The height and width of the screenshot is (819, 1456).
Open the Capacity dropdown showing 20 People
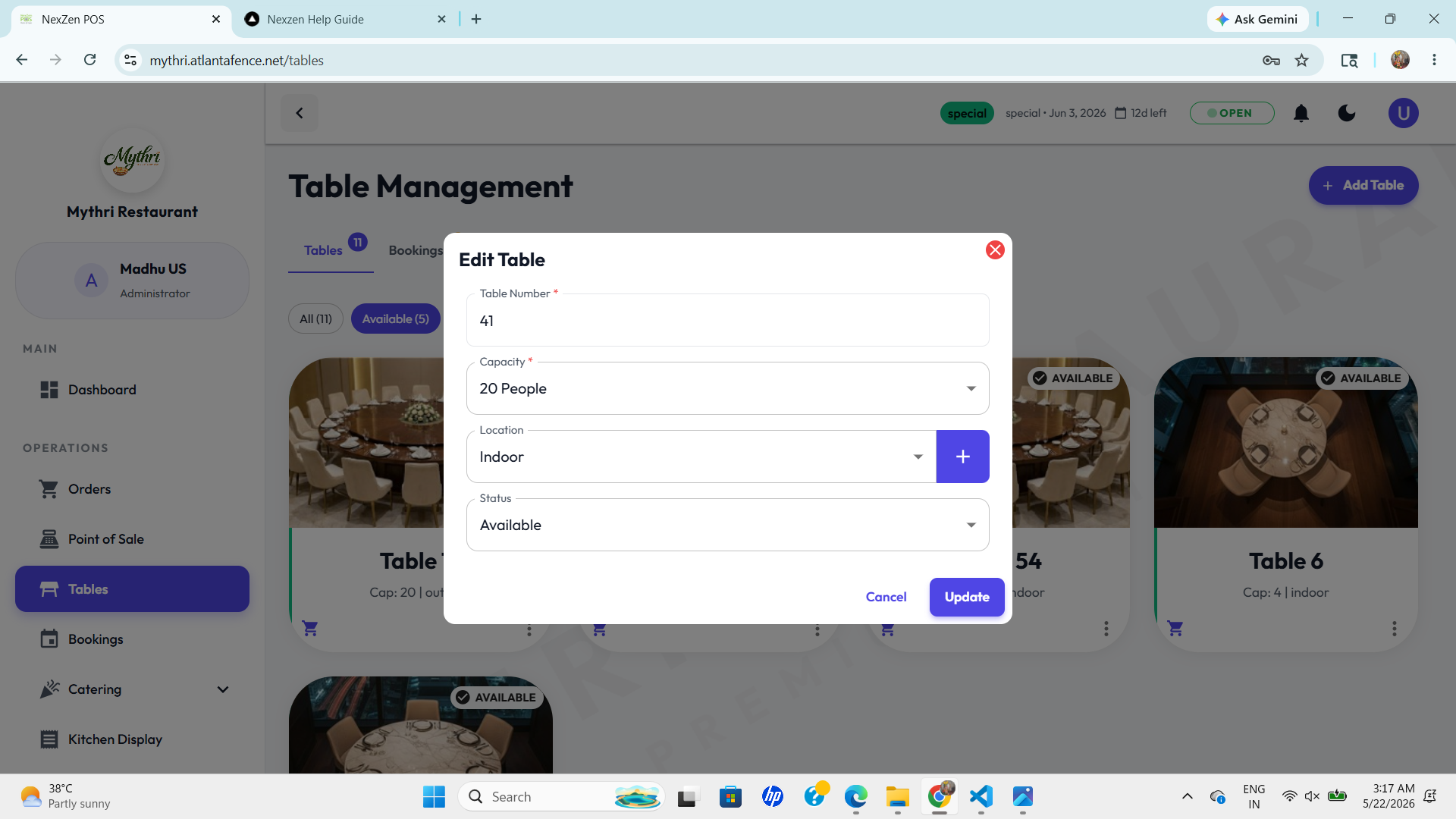click(727, 388)
